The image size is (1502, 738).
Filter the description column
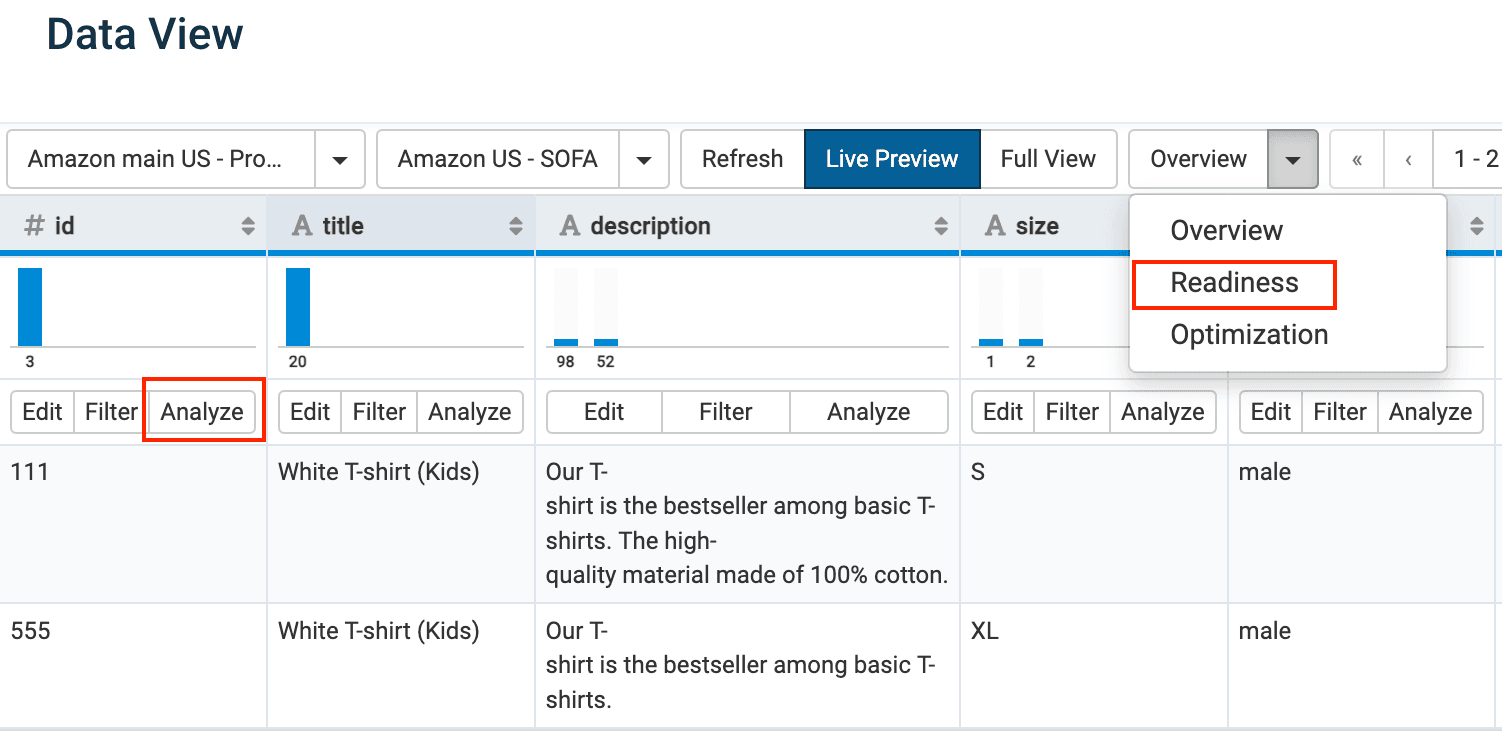point(726,412)
